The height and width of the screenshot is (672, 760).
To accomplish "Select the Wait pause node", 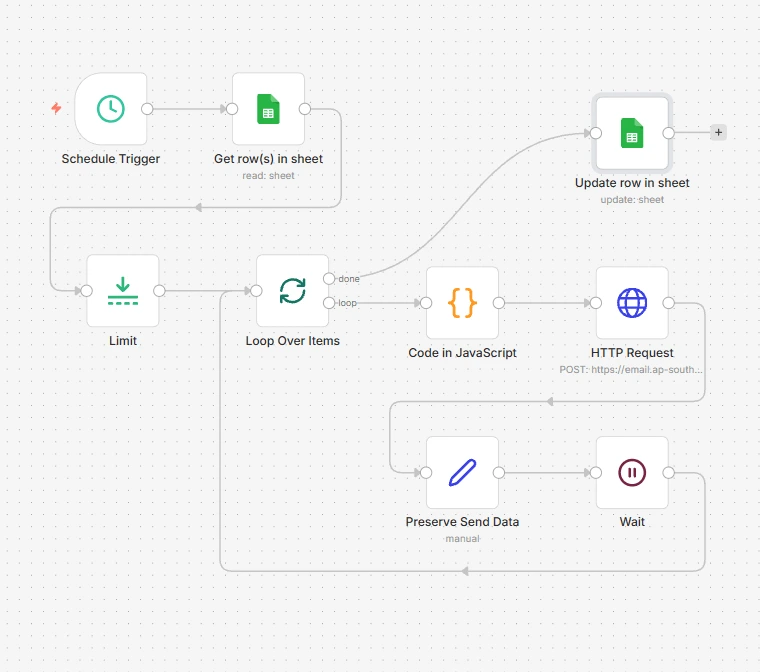I will pyautogui.click(x=632, y=472).
